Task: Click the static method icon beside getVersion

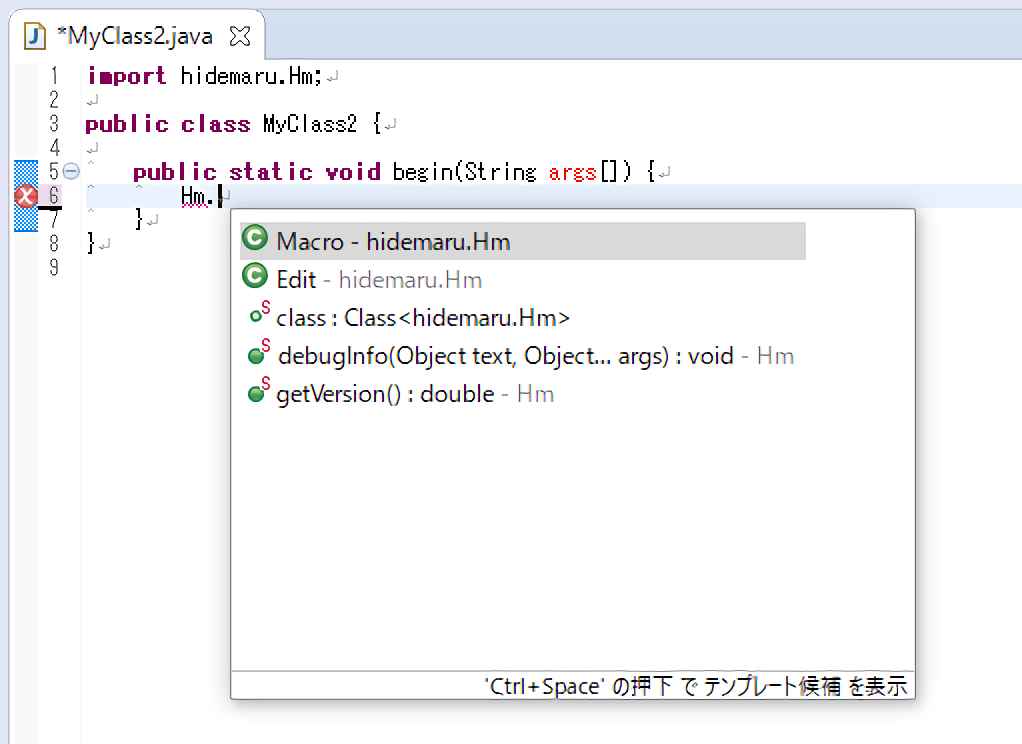Action: point(258,392)
